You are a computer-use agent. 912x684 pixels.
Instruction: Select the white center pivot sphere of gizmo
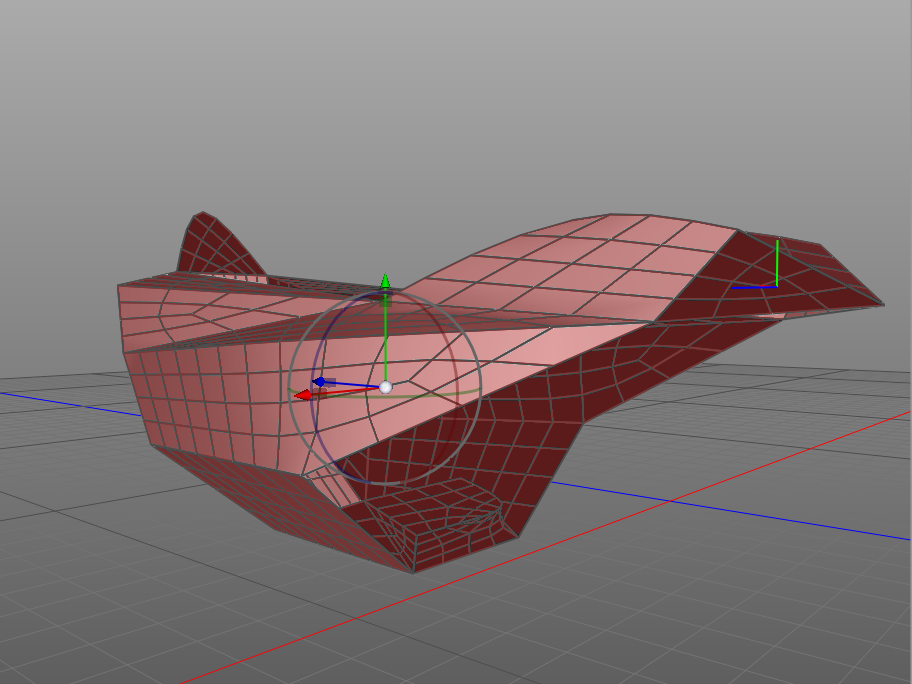(x=385, y=387)
